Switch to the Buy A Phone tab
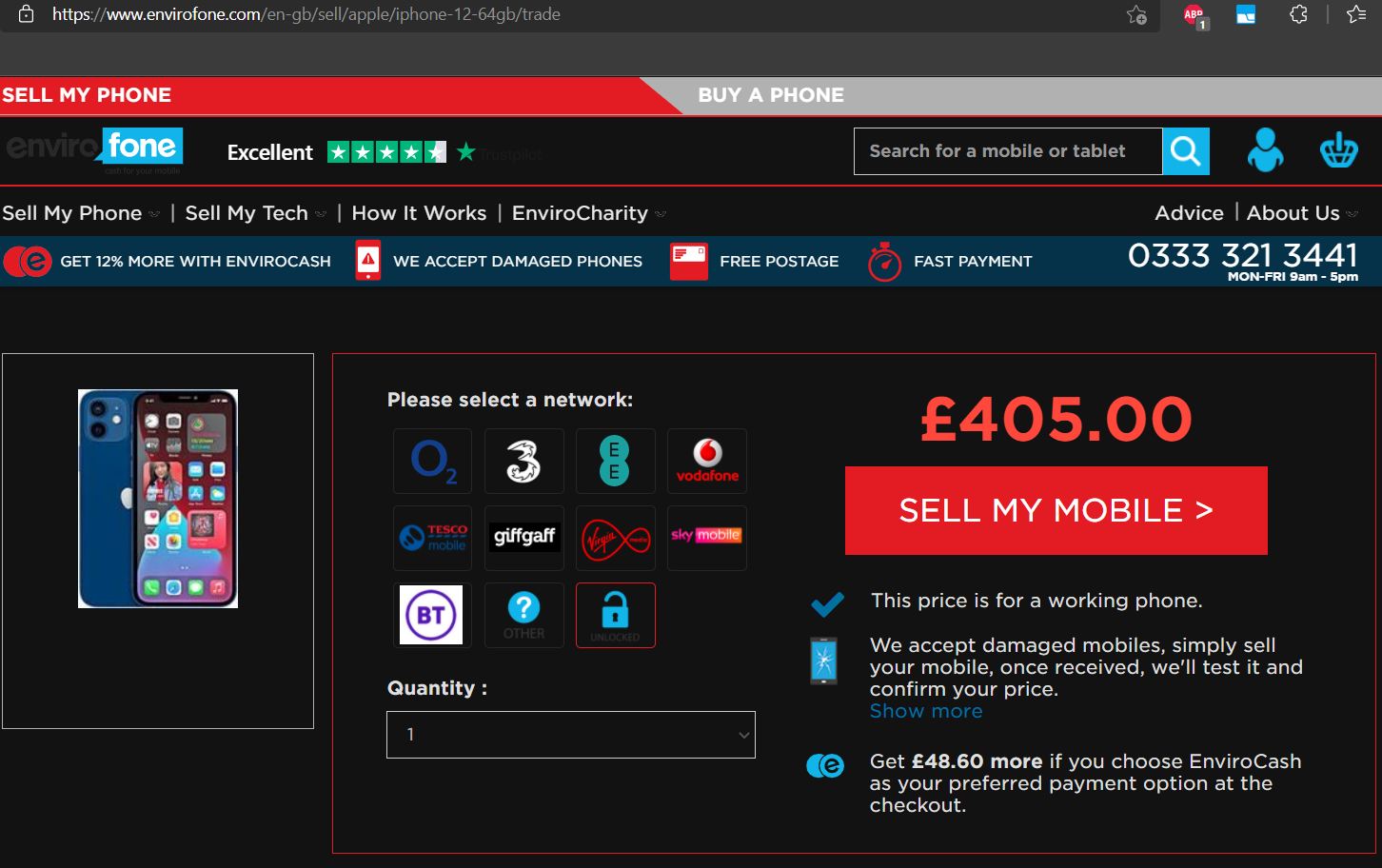 771,95
